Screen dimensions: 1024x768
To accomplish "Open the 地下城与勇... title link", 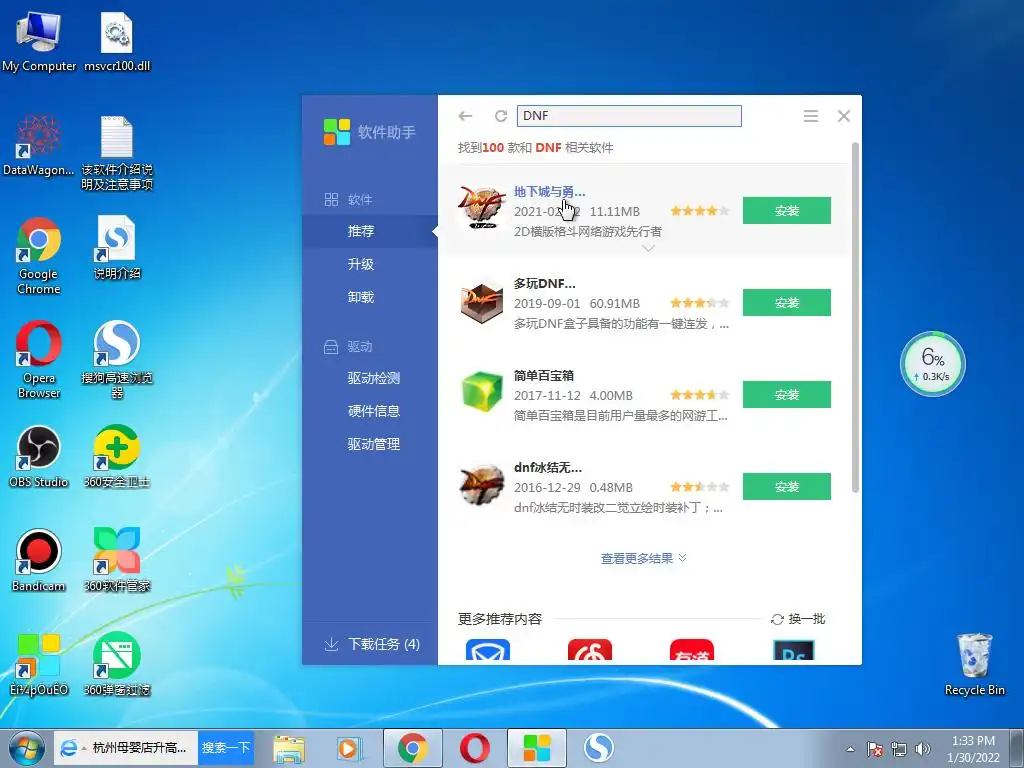I will click(x=549, y=191).
